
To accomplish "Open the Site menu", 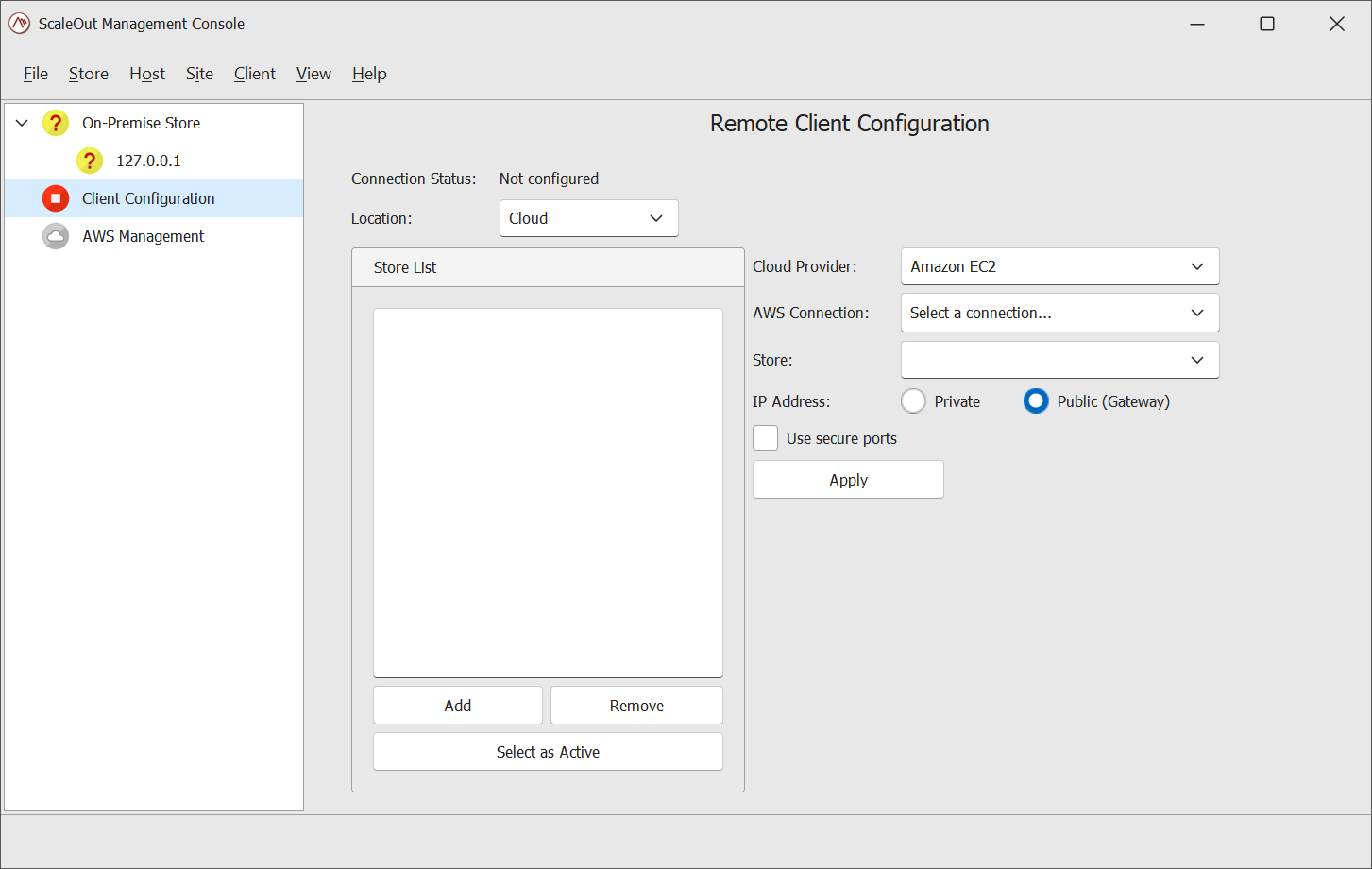I will click(x=199, y=74).
